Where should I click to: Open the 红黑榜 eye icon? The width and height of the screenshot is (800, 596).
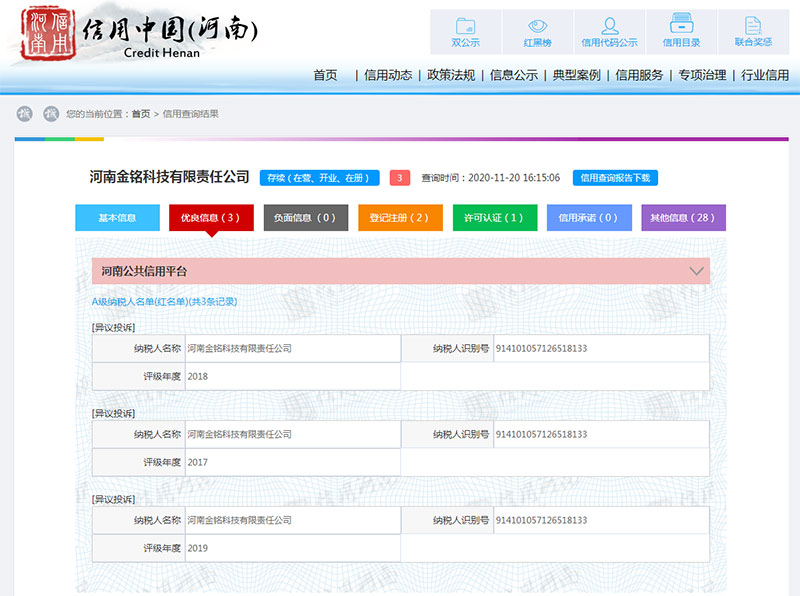coord(538,28)
